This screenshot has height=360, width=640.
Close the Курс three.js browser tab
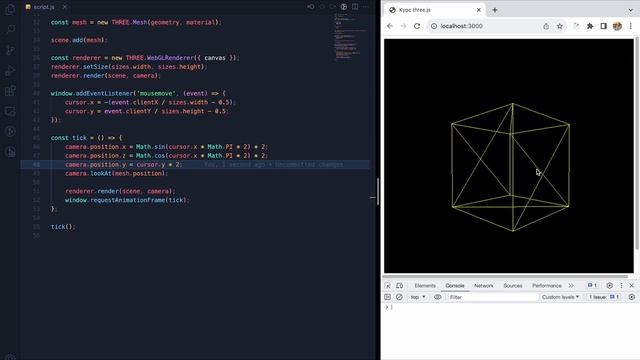(x=479, y=10)
